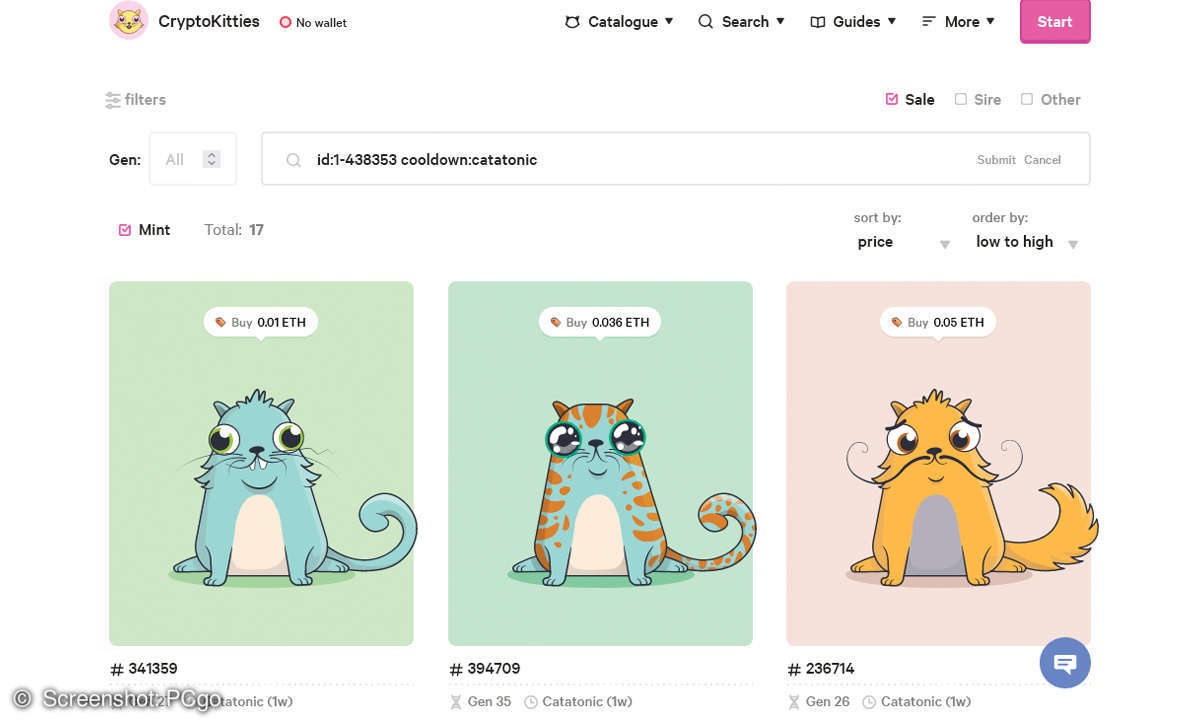
Task: Click the chat support bubble icon
Action: coord(1064,663)
